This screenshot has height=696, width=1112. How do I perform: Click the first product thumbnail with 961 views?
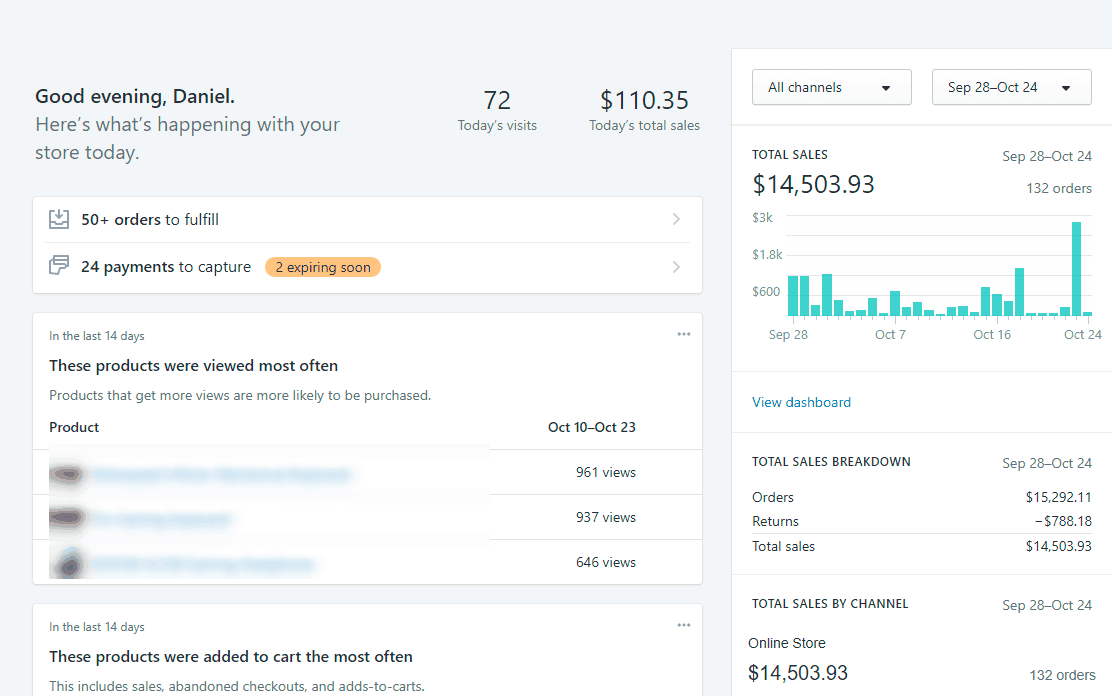(67, 473)
